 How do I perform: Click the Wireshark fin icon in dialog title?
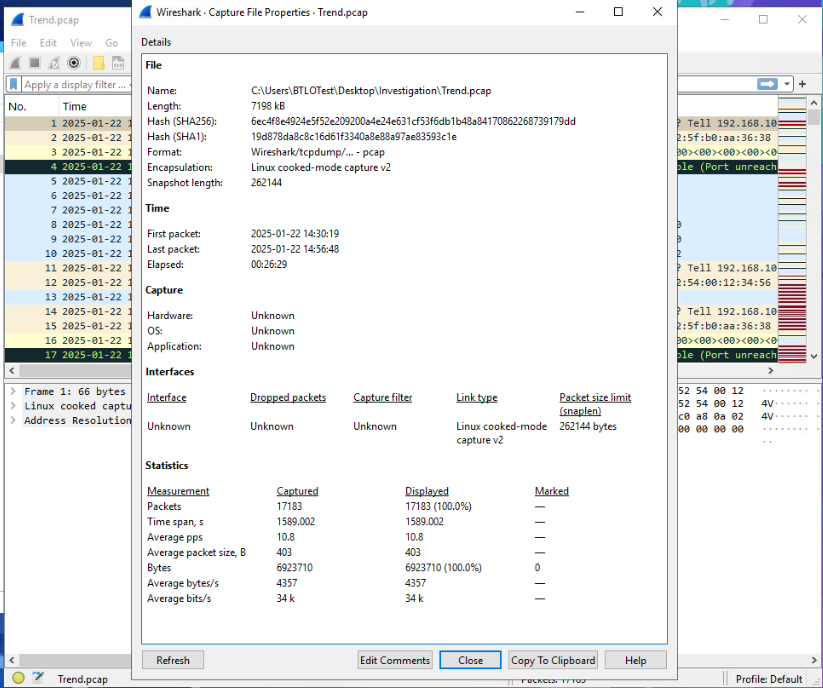point(145,12)
